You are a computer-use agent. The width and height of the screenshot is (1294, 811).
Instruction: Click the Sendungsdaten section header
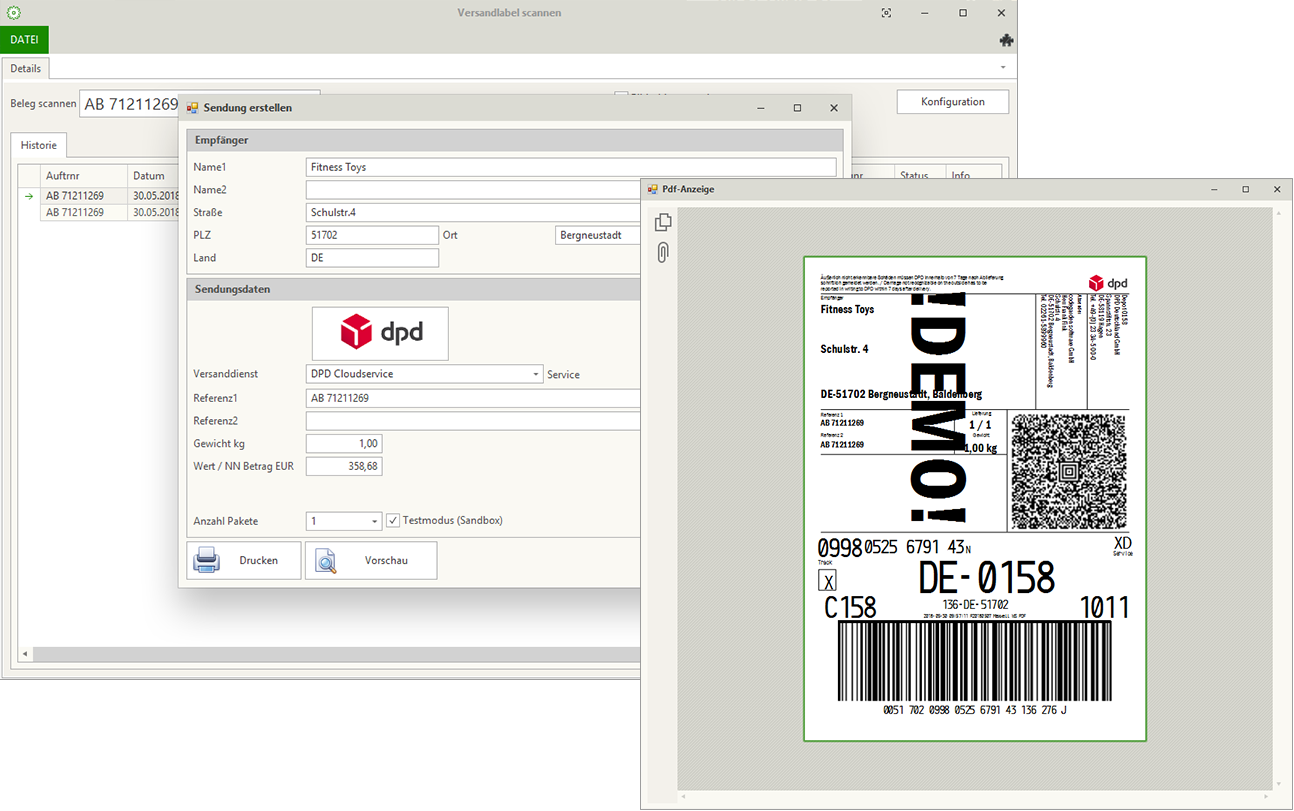pyautogui.click(x=413, y=289)
